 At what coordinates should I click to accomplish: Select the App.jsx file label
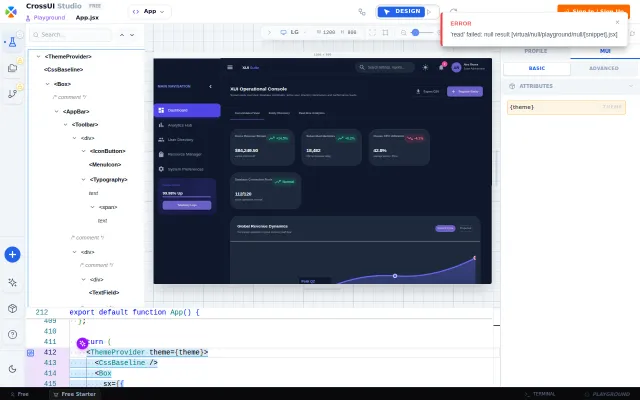(87, 18)
